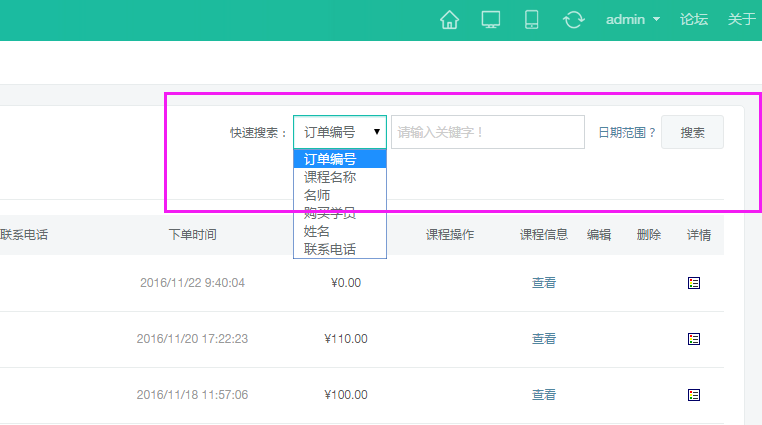Open details icon for 2016/11/22 order
762x425 pixels.
tap(694, 283)
